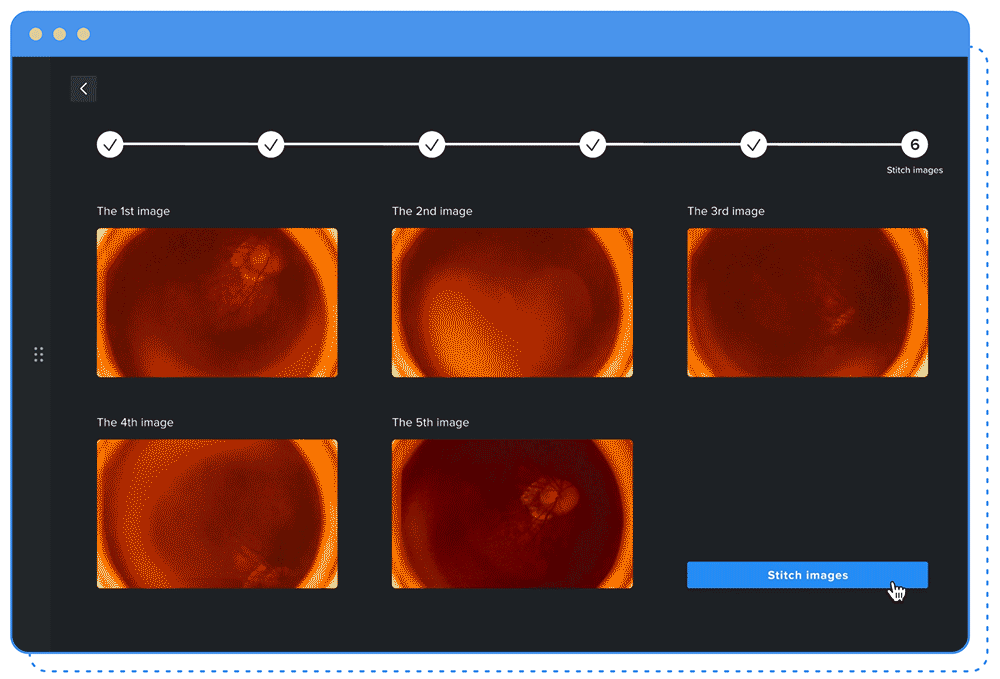The image size is (1000, 679).
Task: Select the fourth completed step checkmark
Action: pos(592,145)
